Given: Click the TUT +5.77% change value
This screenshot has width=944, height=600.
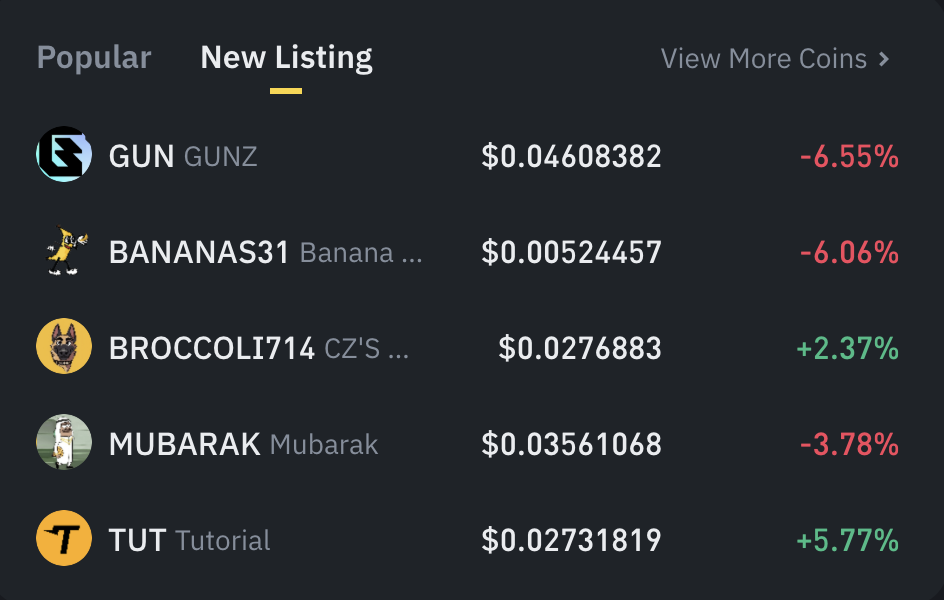Looking at the screenshot, I should click(848, 540).
